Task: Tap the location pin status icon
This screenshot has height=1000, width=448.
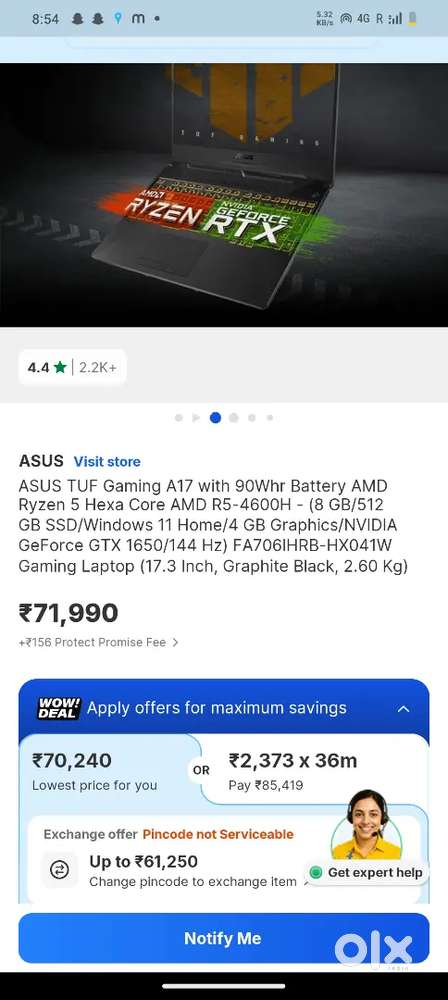Action: [x=118, y=19]
